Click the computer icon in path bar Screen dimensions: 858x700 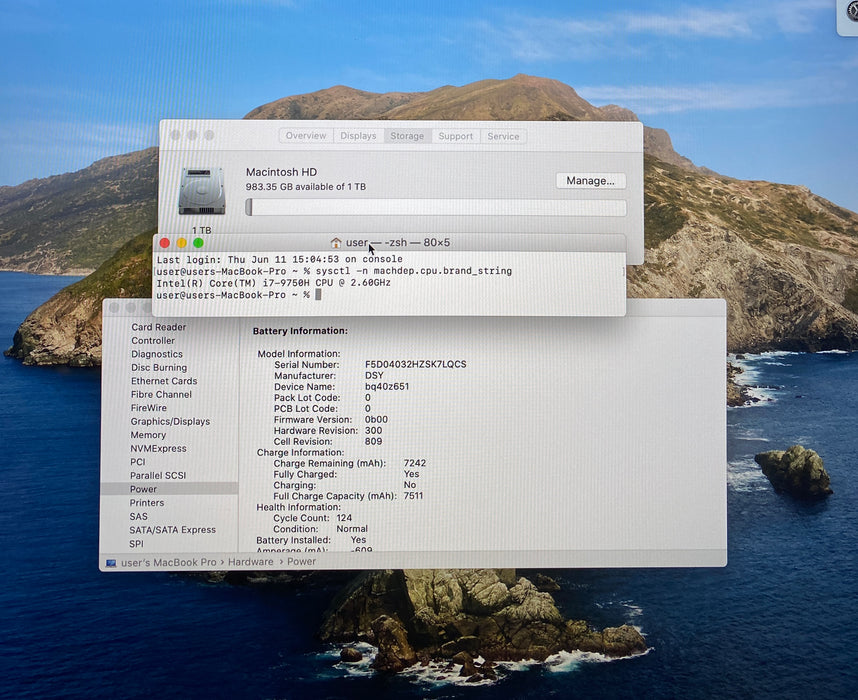point(111,563)
